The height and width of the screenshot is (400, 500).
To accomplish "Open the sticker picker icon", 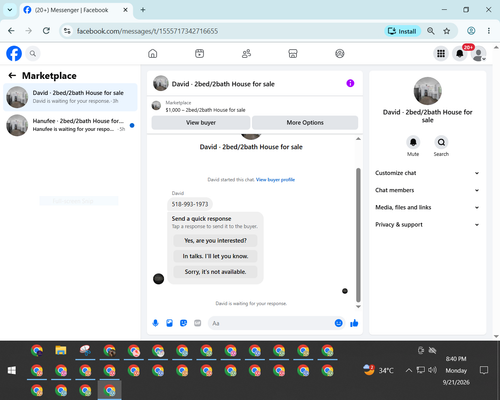I will point(183,323).
